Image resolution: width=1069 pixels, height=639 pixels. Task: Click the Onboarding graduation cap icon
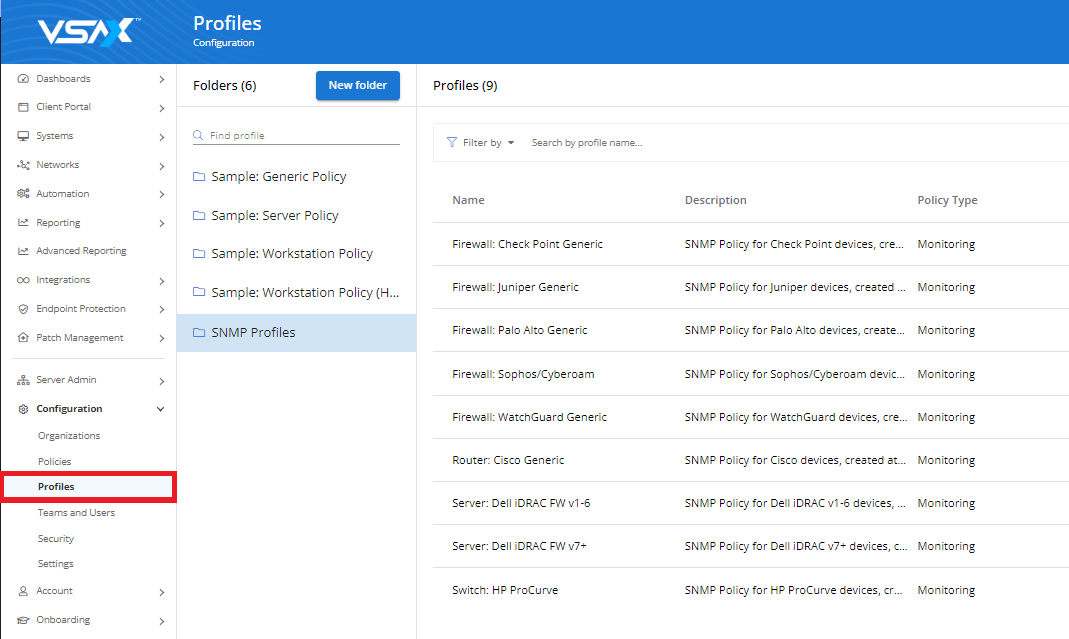(23, 620)
